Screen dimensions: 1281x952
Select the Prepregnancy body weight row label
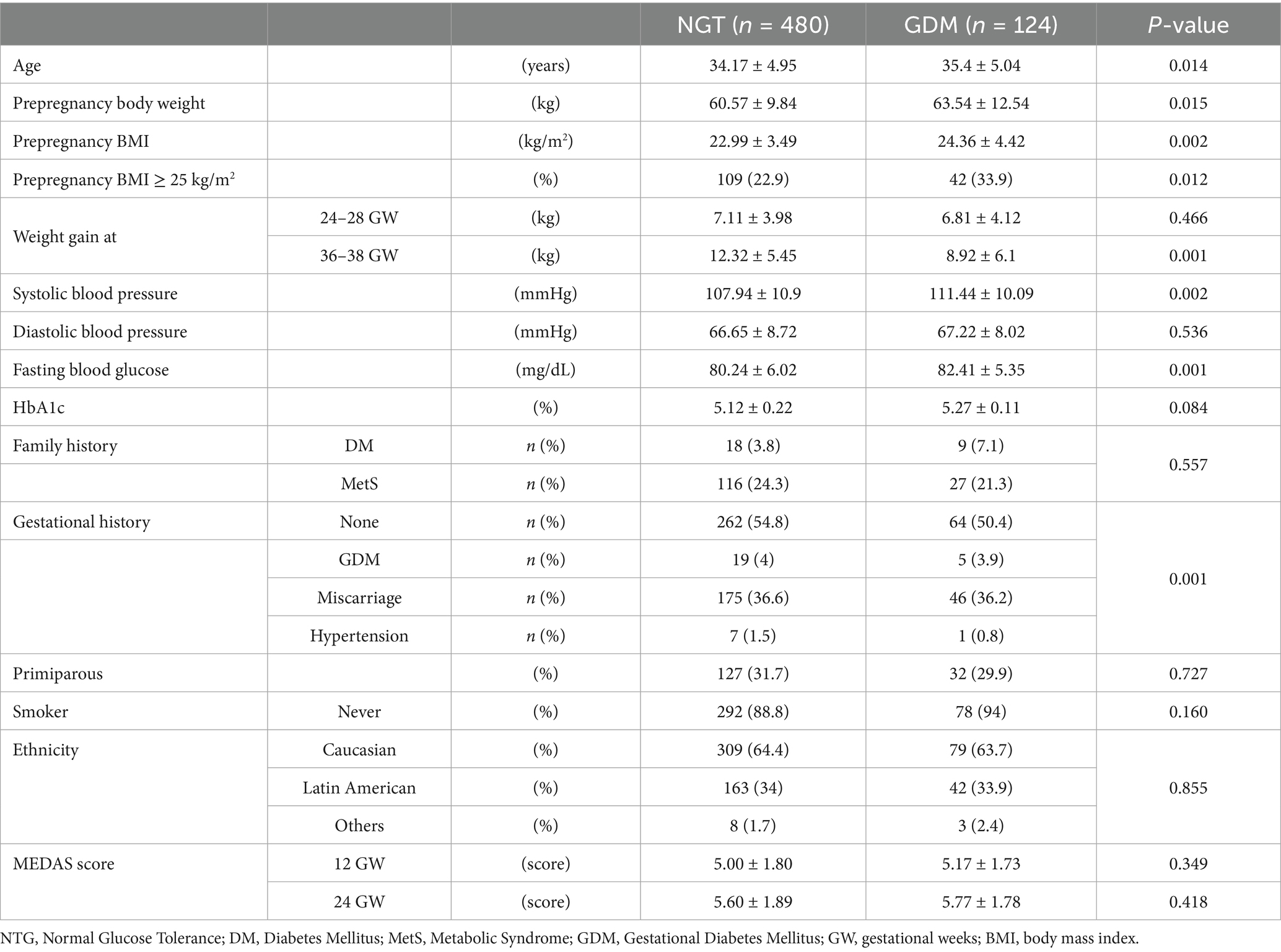[109, 103]
